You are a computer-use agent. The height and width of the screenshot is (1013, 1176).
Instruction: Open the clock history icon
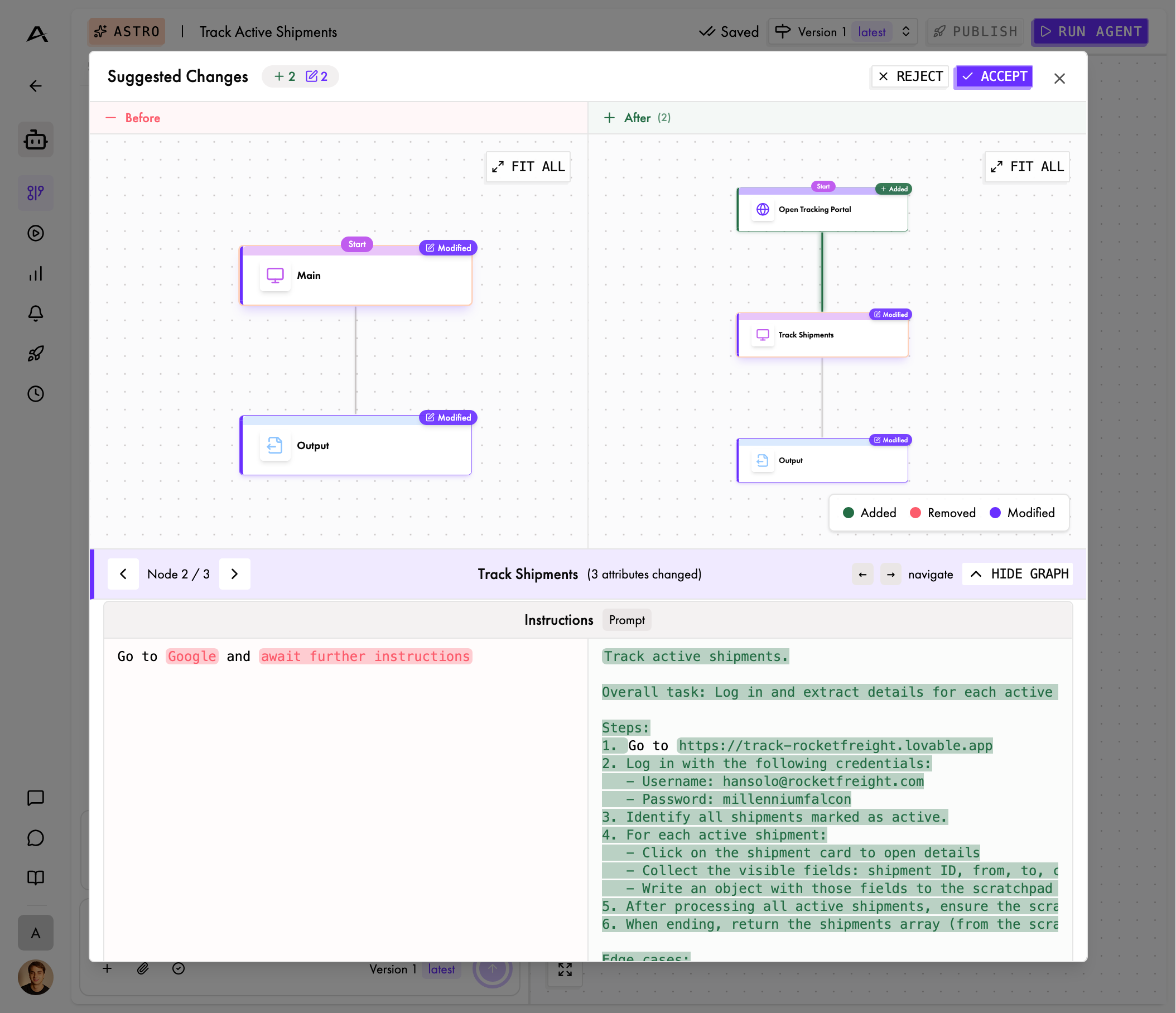(x=35, y=394)
